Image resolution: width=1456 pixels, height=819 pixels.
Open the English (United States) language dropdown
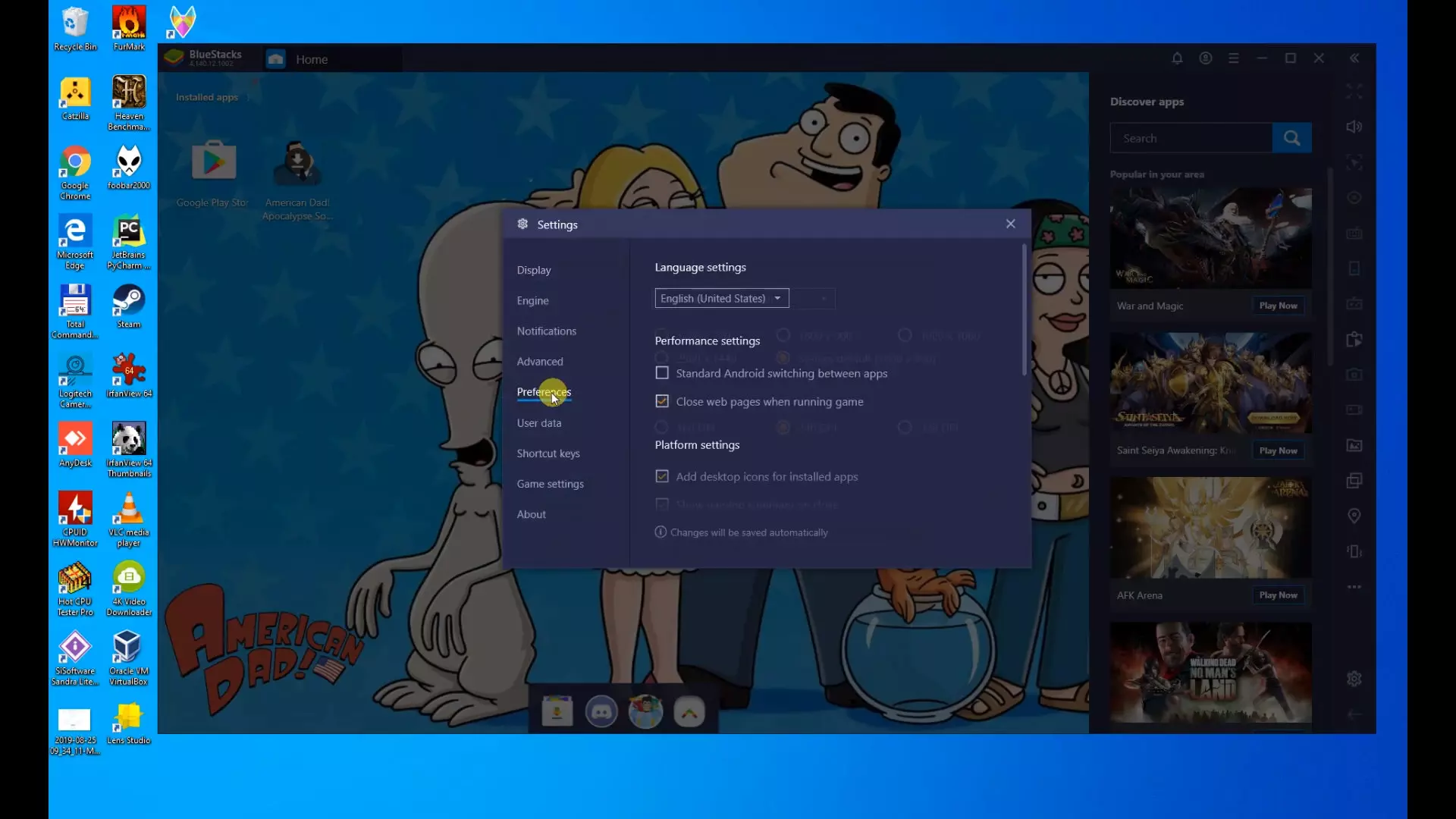tap(721, 299)
